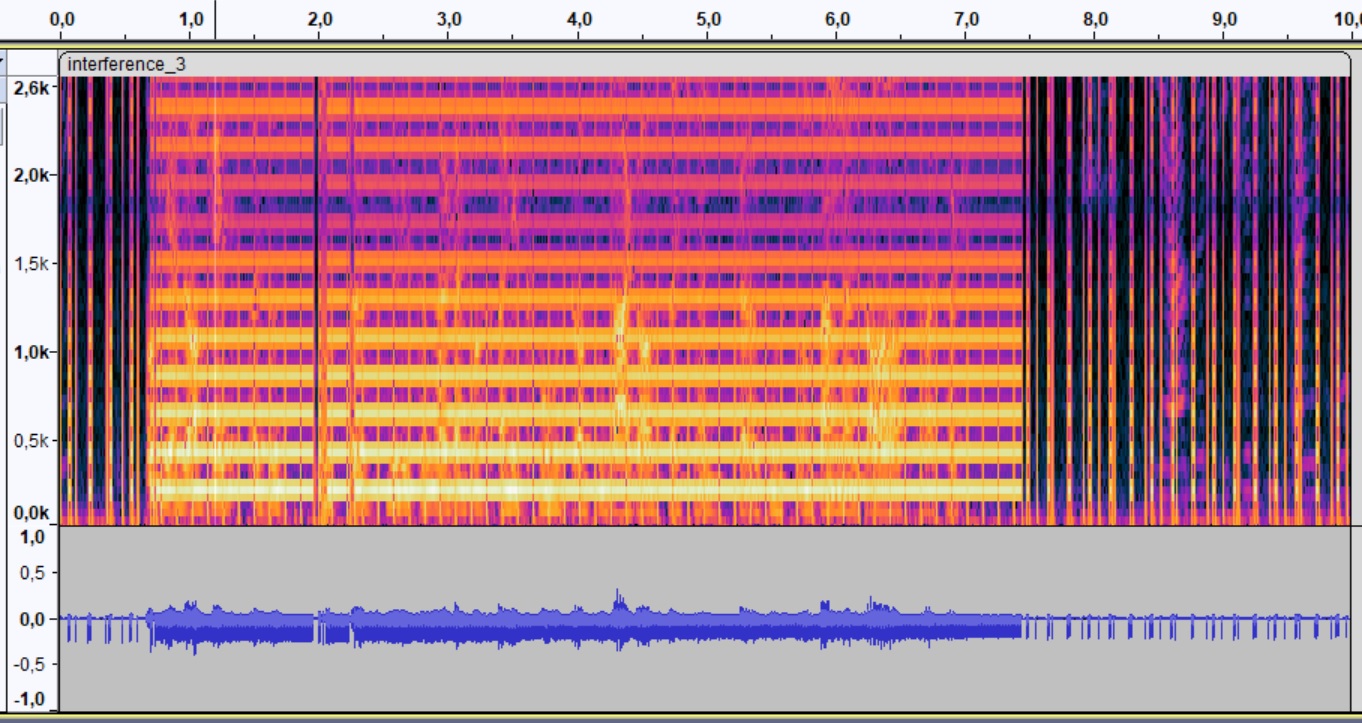Click the 1,5k label on the frequency scale
Screen dimensions: 1362x723
[30, 264]
